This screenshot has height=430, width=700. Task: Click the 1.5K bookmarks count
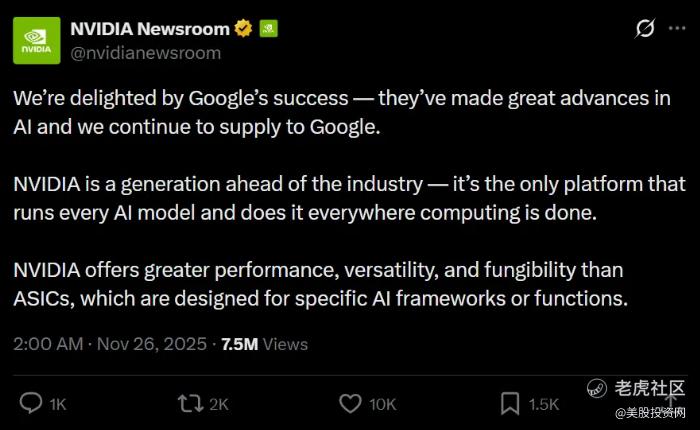544,404
